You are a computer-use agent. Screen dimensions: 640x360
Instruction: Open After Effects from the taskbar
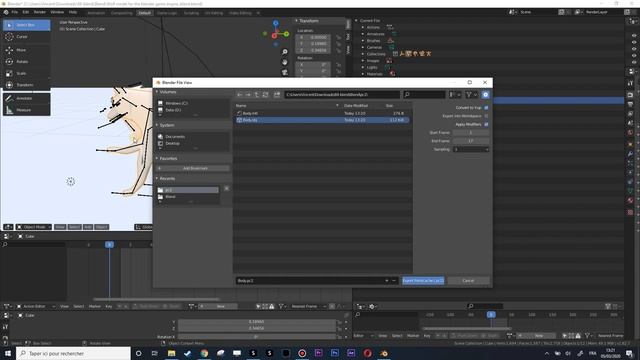click(x=351, y=353)
